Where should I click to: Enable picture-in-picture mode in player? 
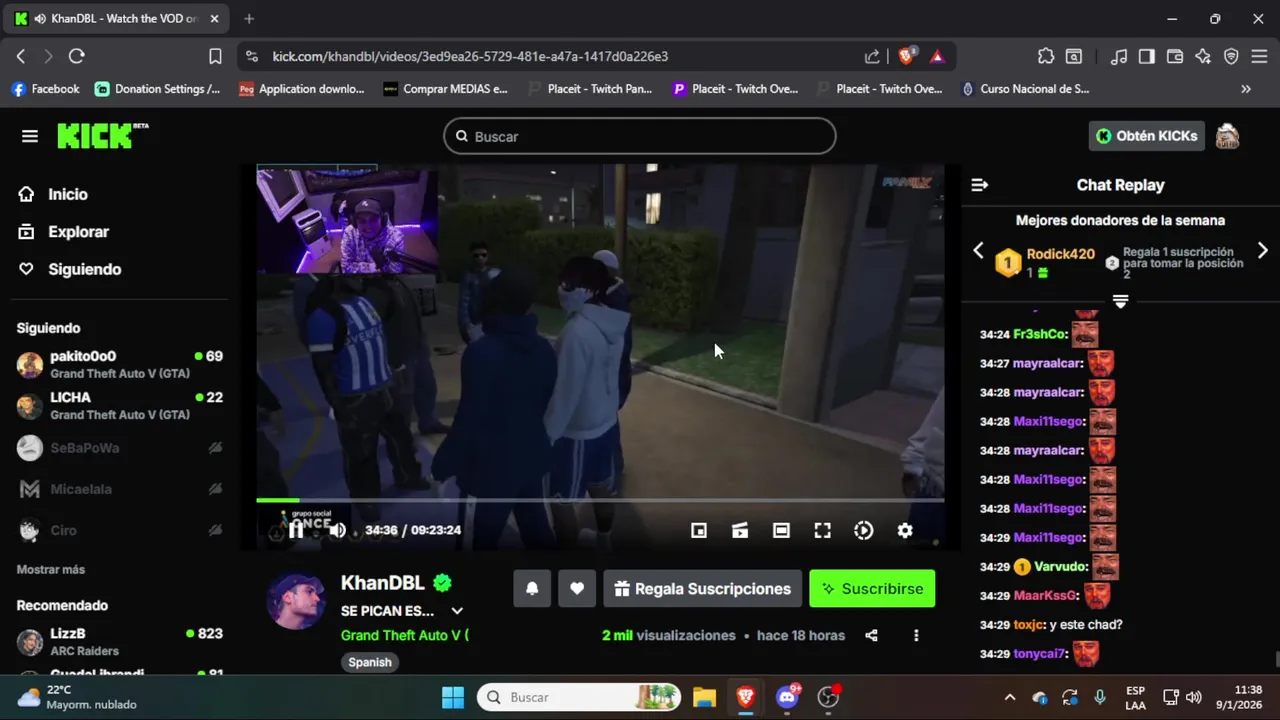[x=699, y=531]
